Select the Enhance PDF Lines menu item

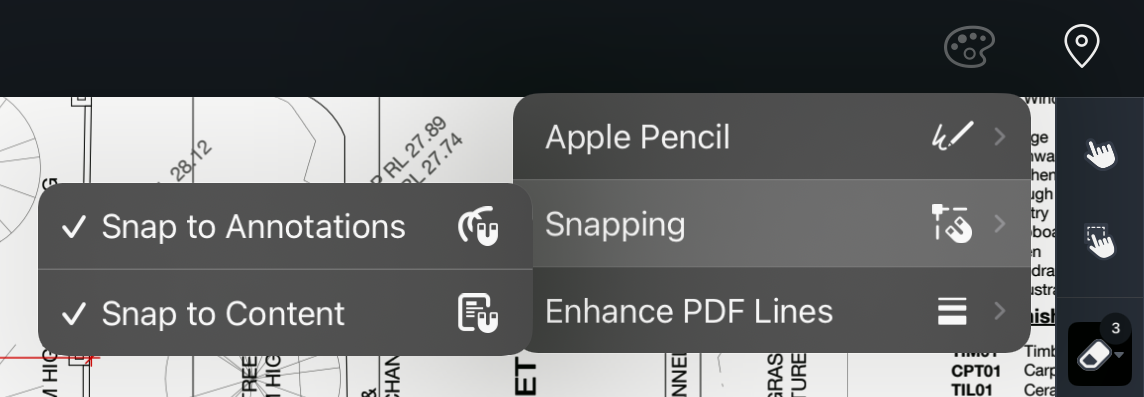pos(772,310)
